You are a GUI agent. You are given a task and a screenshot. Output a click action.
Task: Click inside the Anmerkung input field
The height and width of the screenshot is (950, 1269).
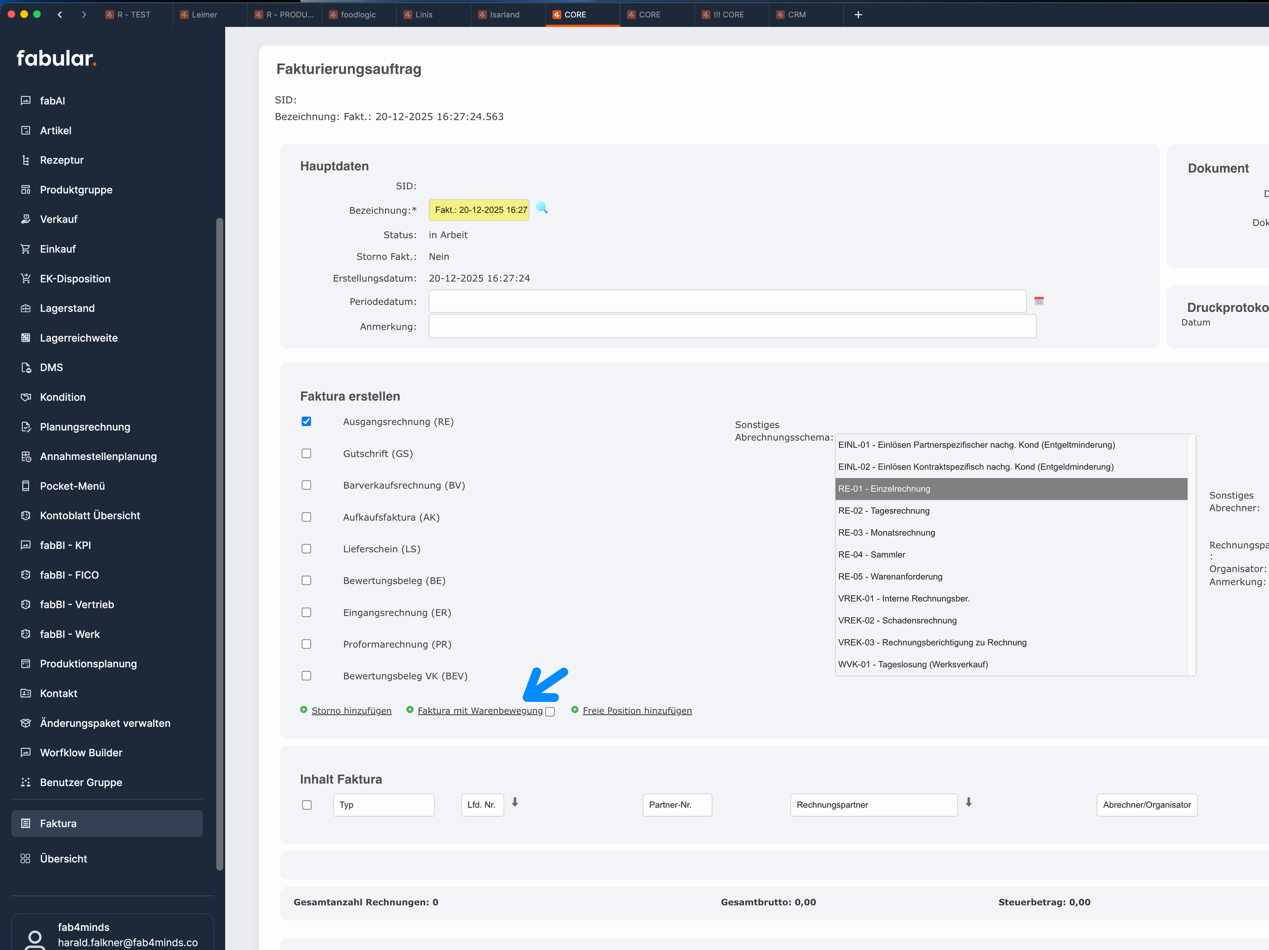[732, 324]
